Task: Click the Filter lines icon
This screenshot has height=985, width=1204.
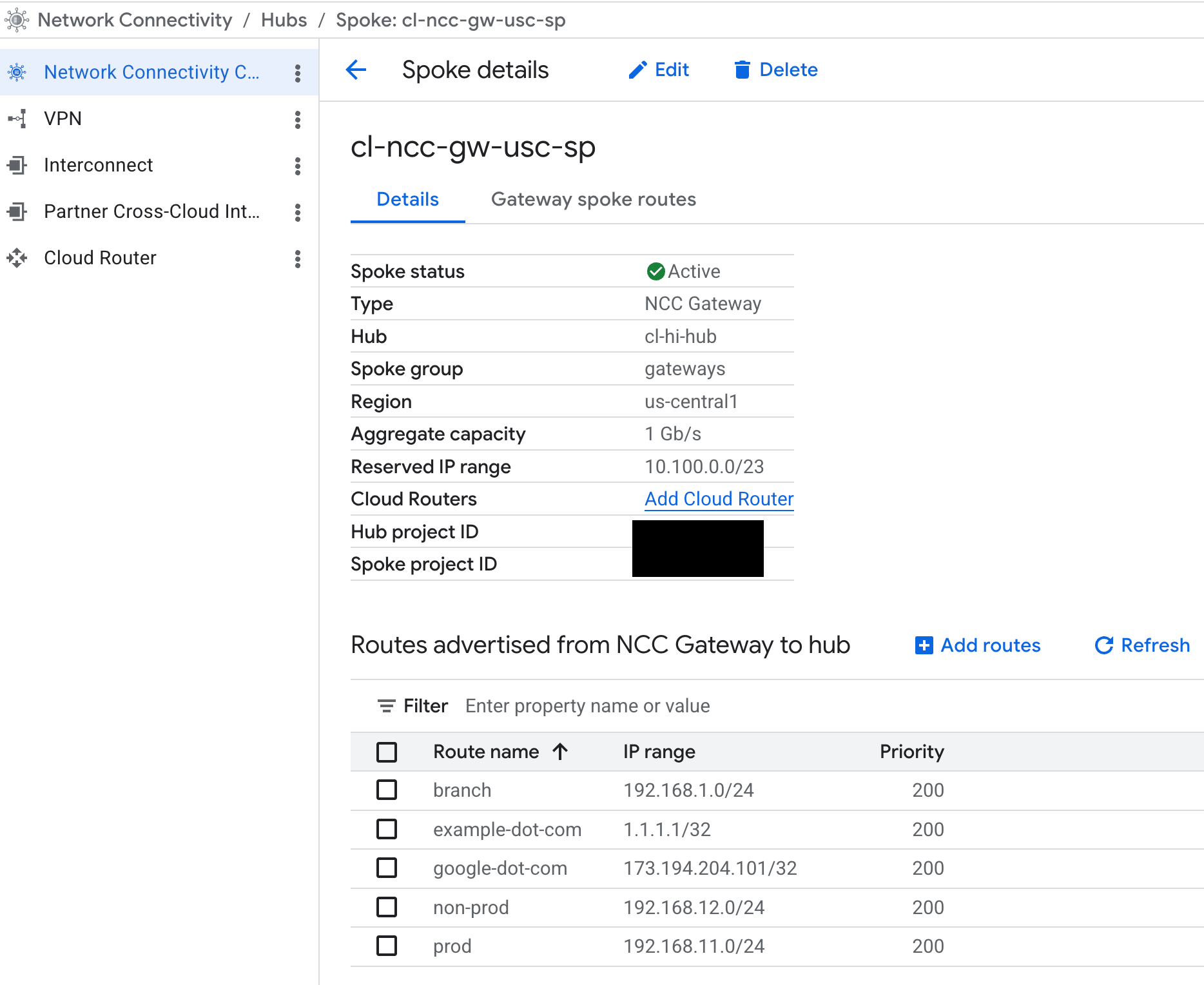Action: [386, 707]
